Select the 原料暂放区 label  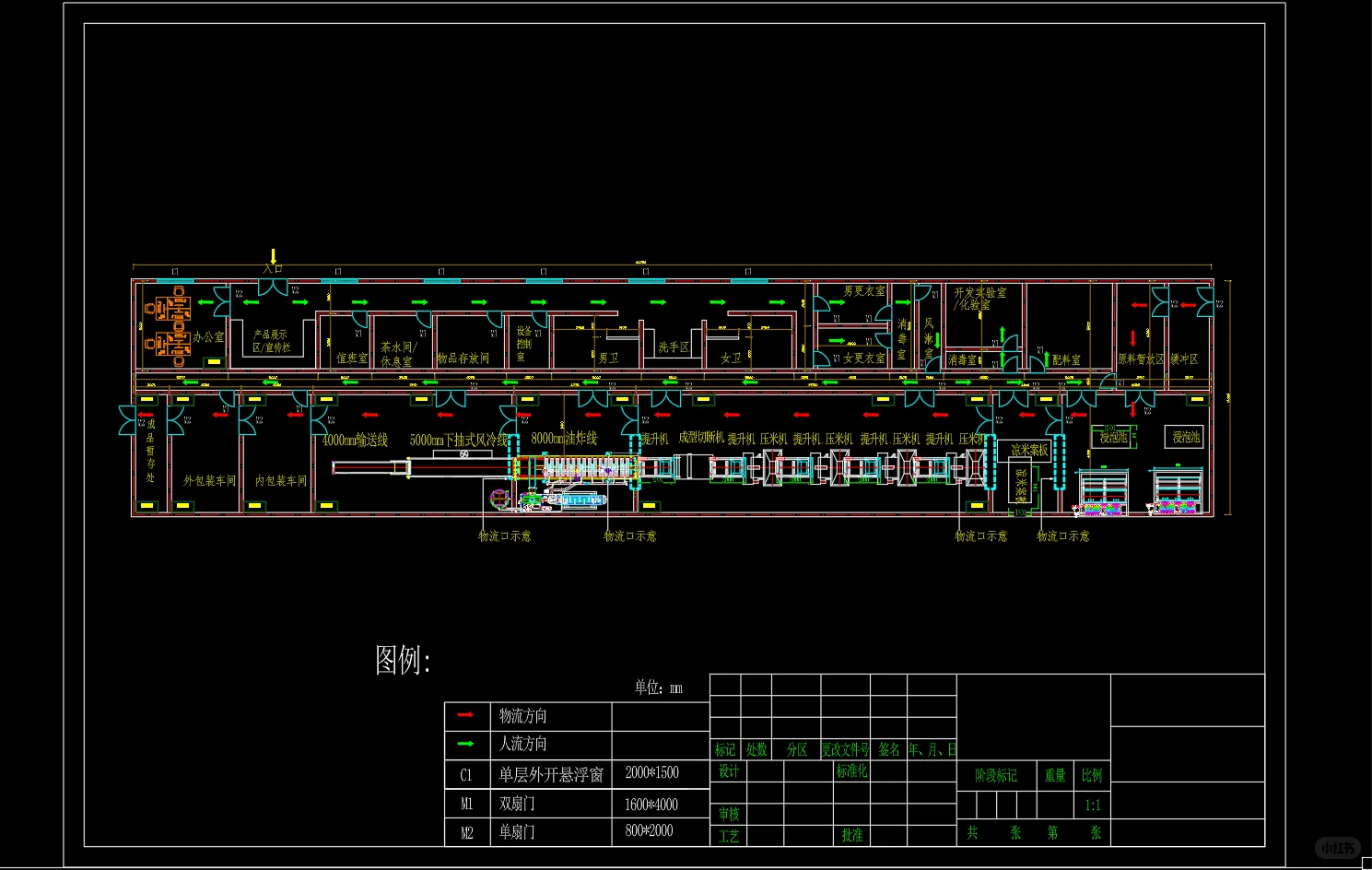[x=1141, y=359]
